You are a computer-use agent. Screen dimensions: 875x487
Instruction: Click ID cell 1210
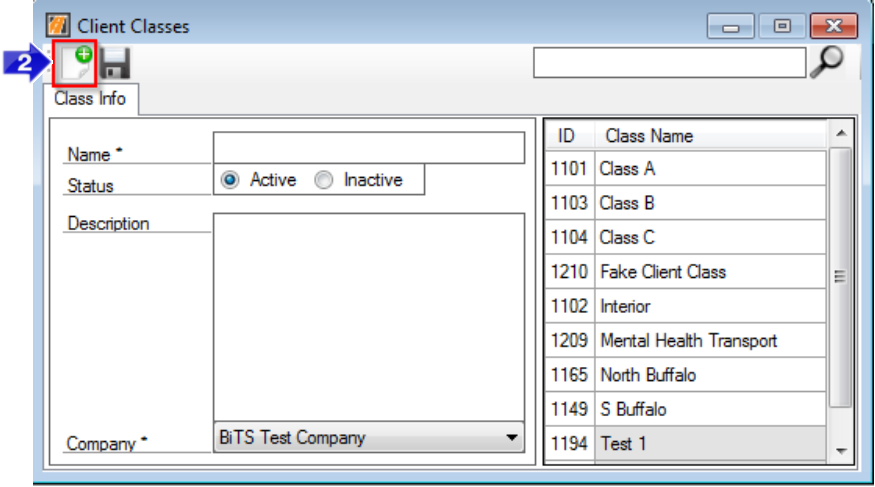(569, 272)
